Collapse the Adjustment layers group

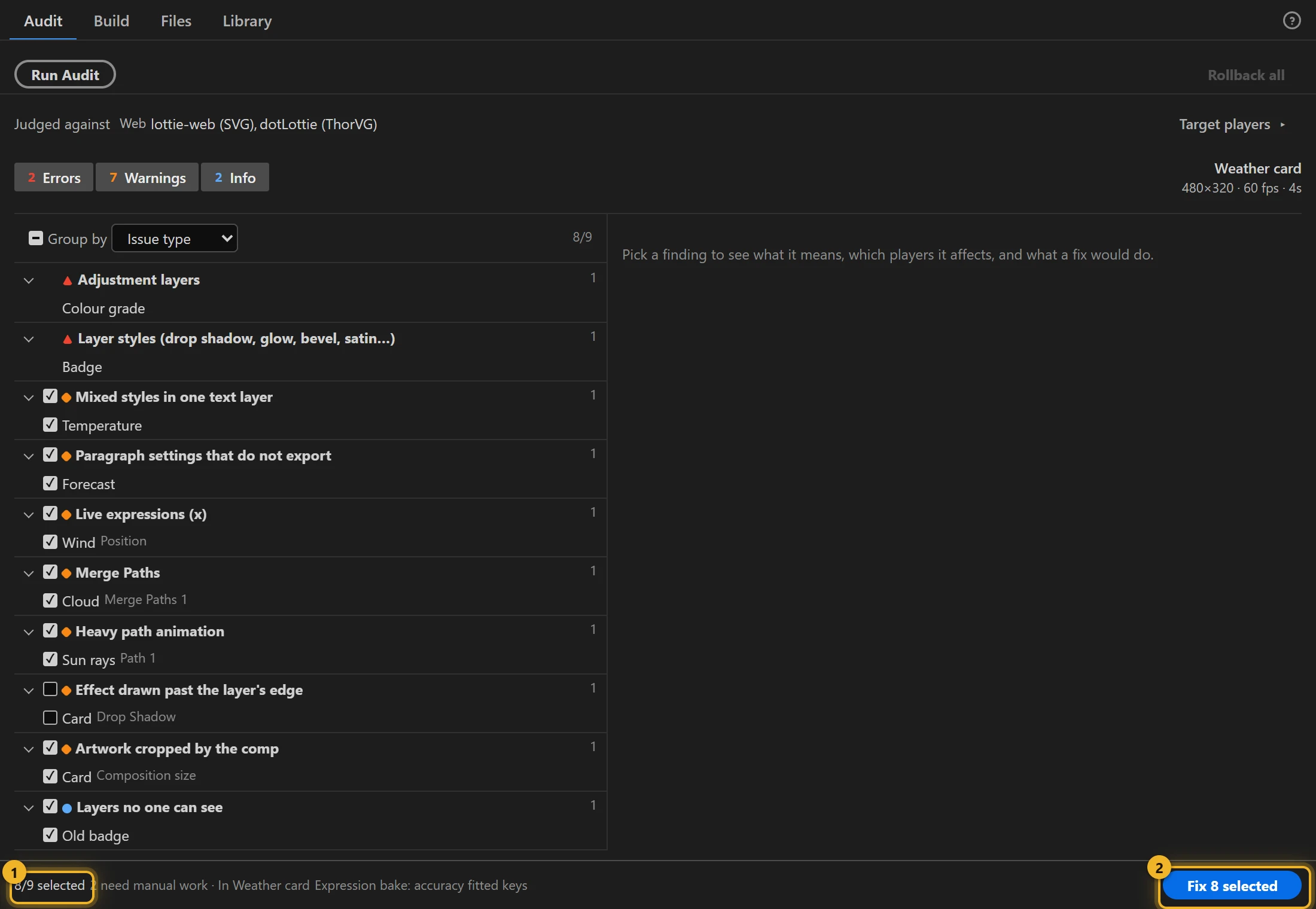click(29, 280)
